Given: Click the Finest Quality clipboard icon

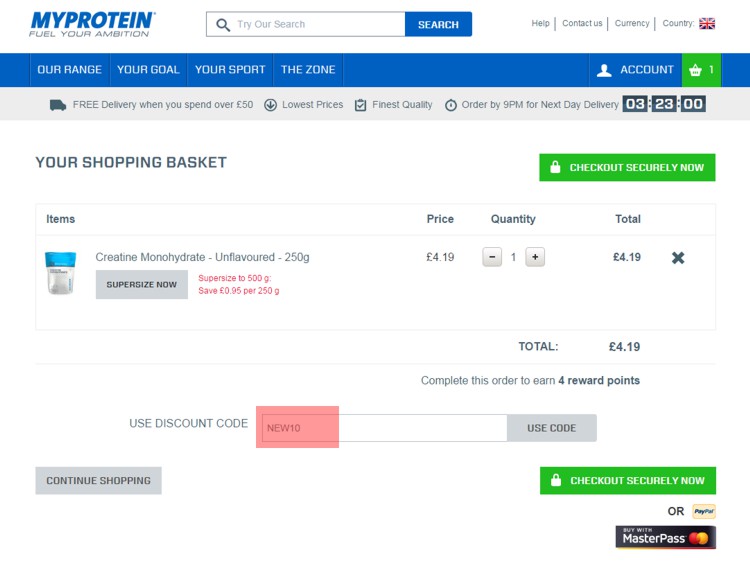Looking at the screenshot, I should click(361, 105).
